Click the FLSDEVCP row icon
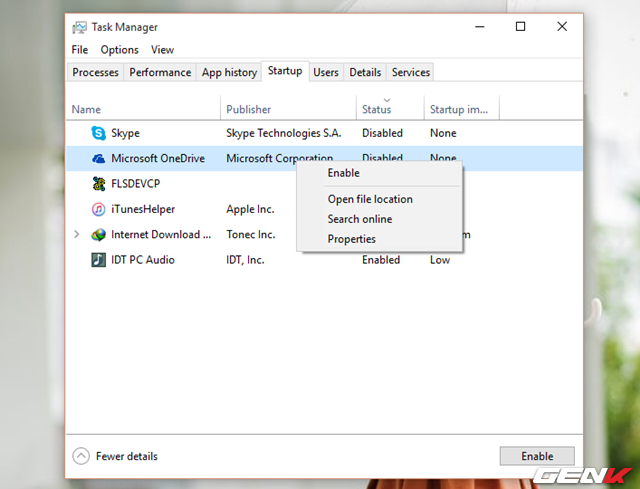640x489 pixels. point(98,184)
